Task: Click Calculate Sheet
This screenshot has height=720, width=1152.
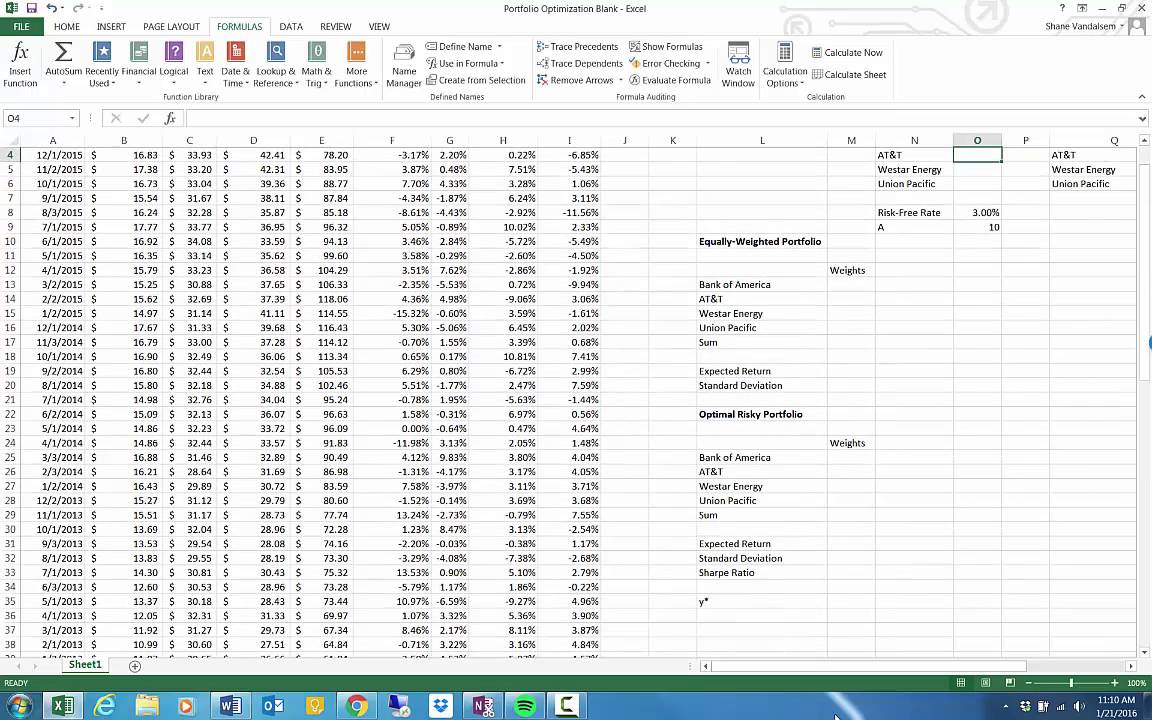Action: pos(849,74)
